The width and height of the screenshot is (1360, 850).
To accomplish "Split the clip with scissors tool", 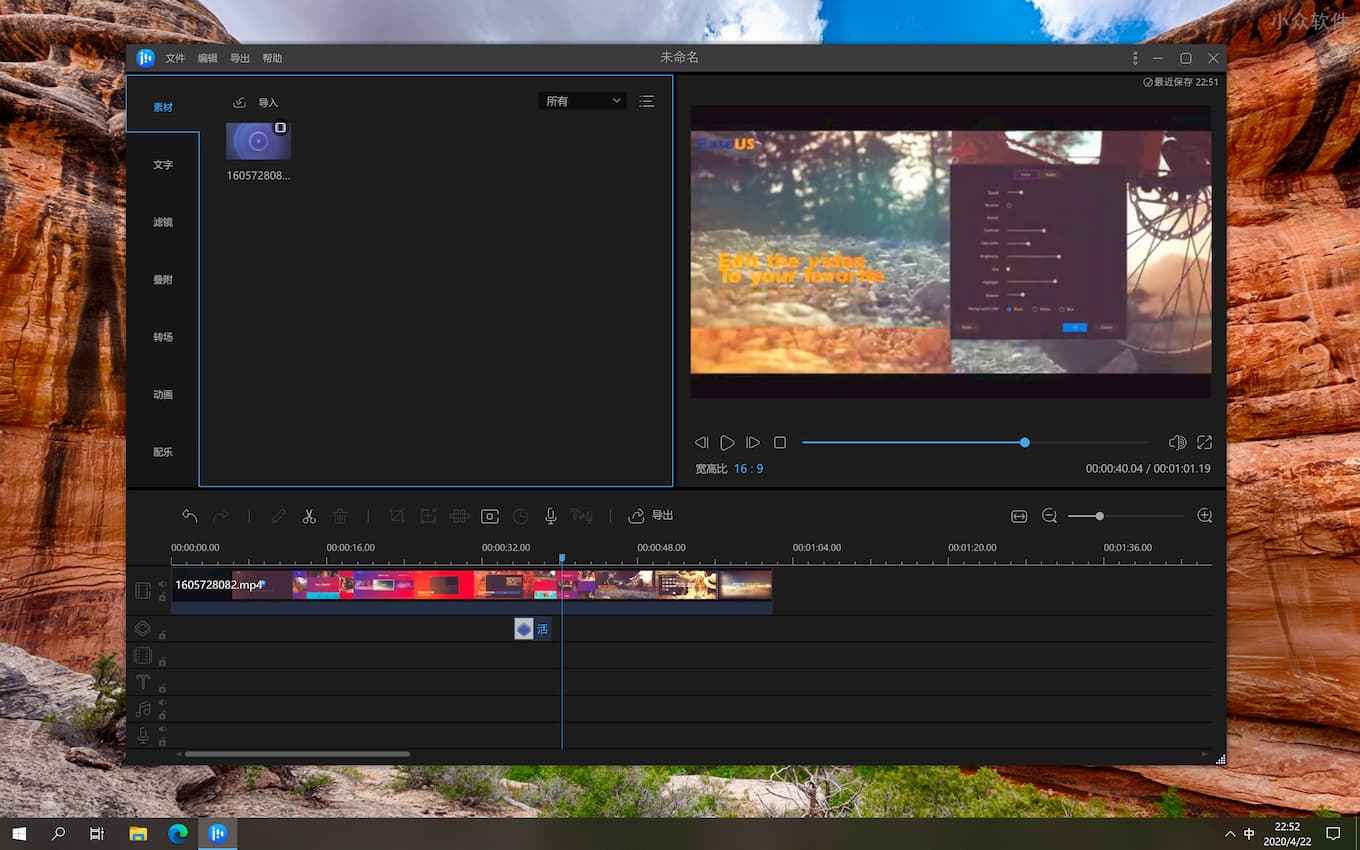I will tap(309, 516).
